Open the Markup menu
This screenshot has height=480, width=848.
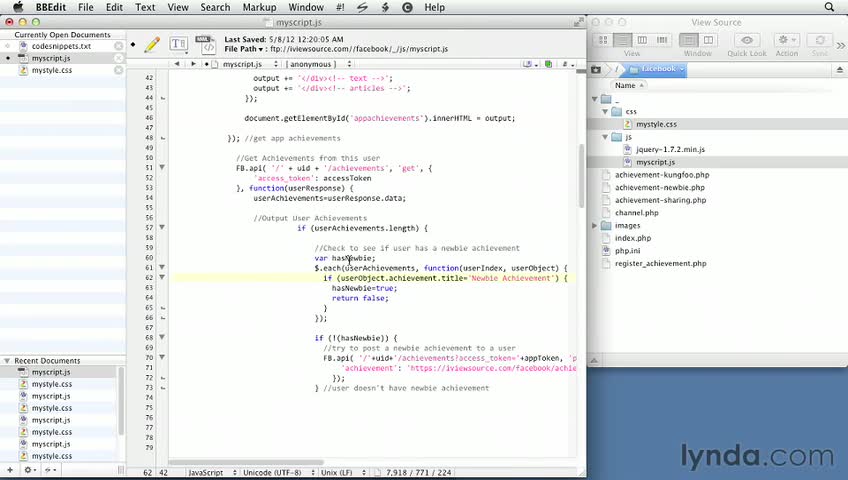[x=259, y=8]
